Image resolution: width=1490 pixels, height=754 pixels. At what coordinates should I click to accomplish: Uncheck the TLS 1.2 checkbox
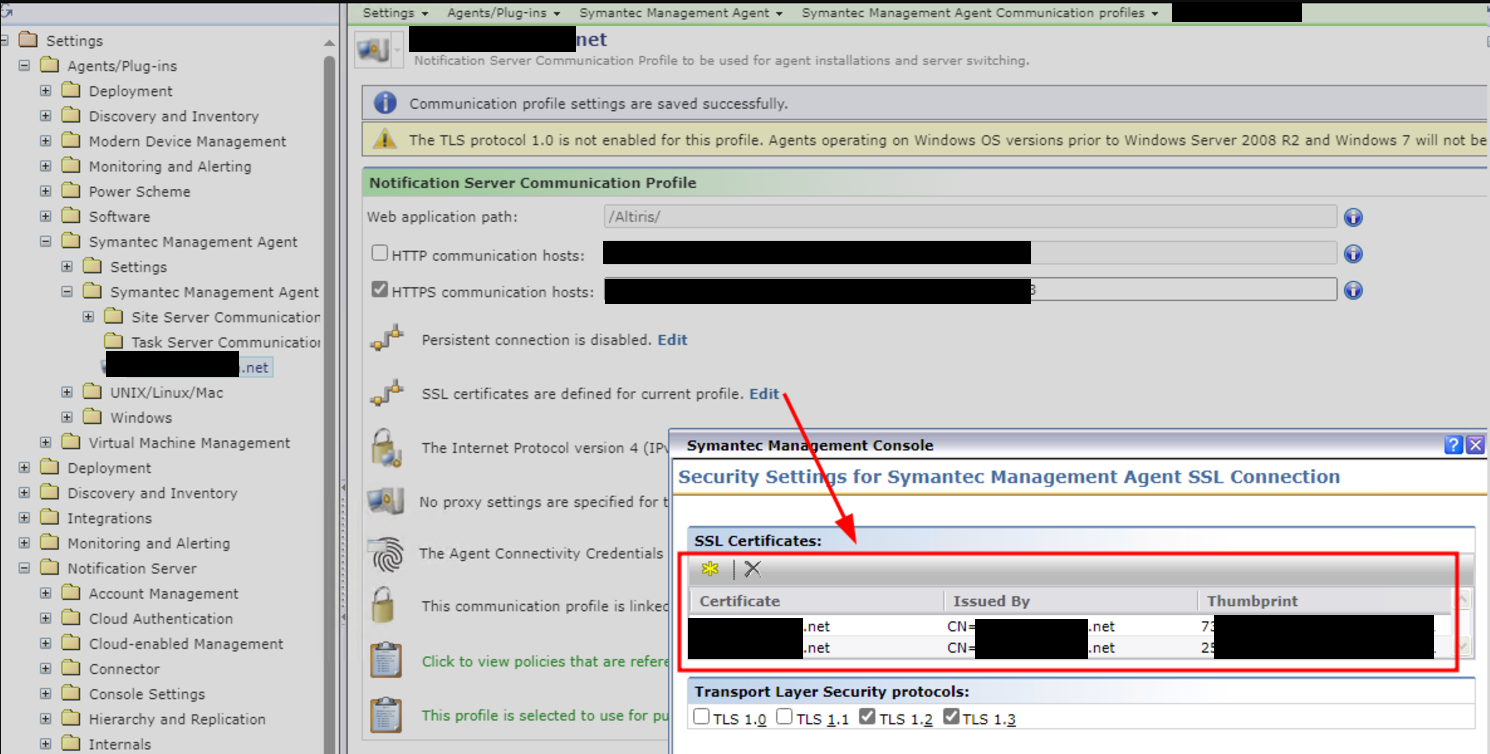pos(867,717)
